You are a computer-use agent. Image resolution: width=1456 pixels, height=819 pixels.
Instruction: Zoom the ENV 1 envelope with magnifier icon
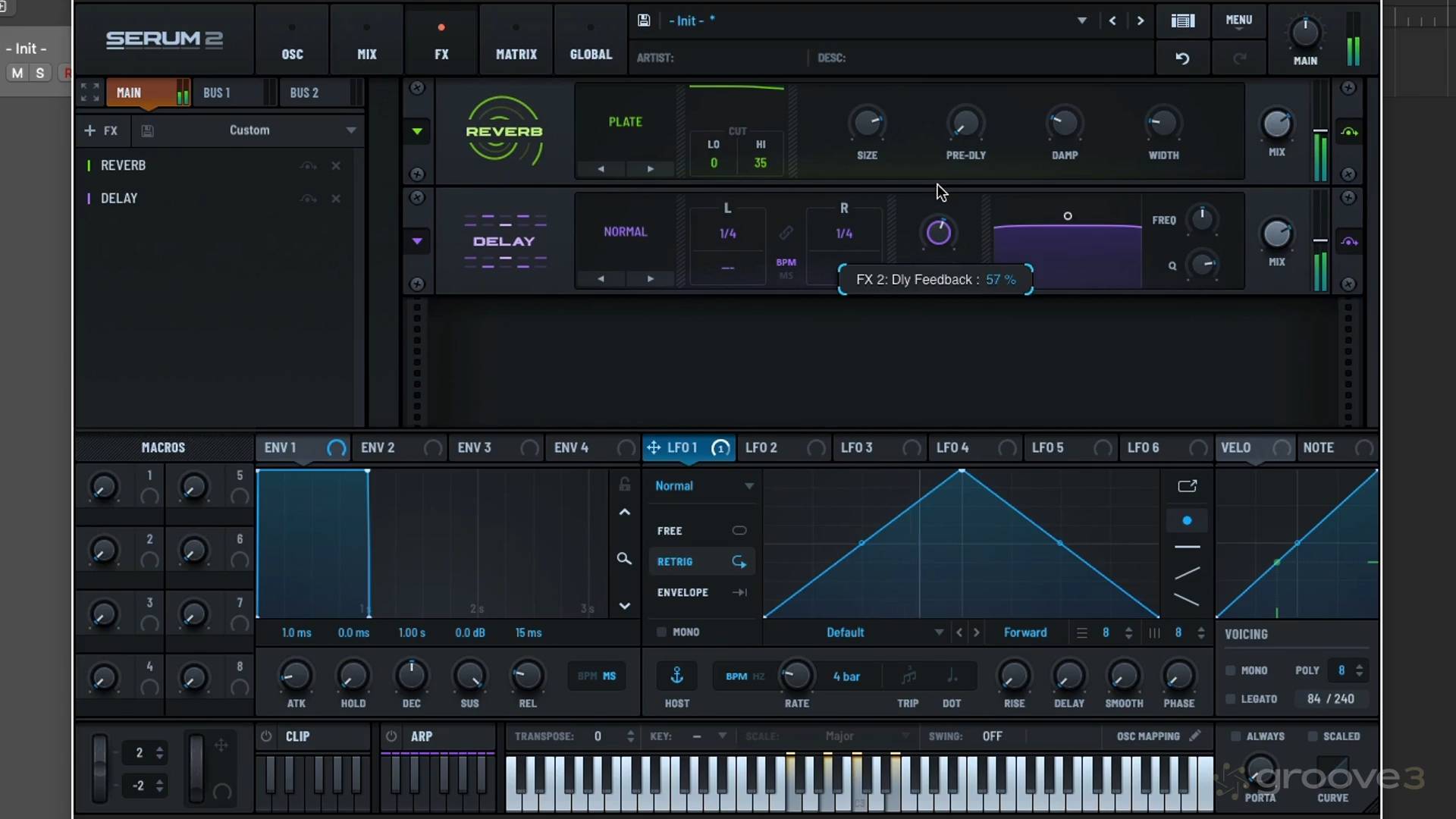(624, 559)
